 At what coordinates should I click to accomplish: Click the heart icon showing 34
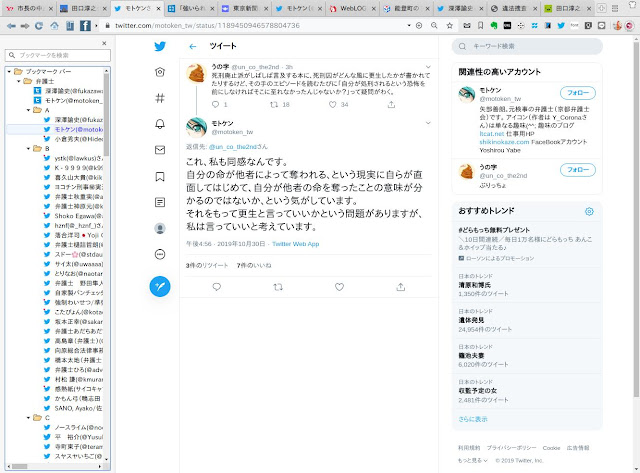click(x=333, y=104)
